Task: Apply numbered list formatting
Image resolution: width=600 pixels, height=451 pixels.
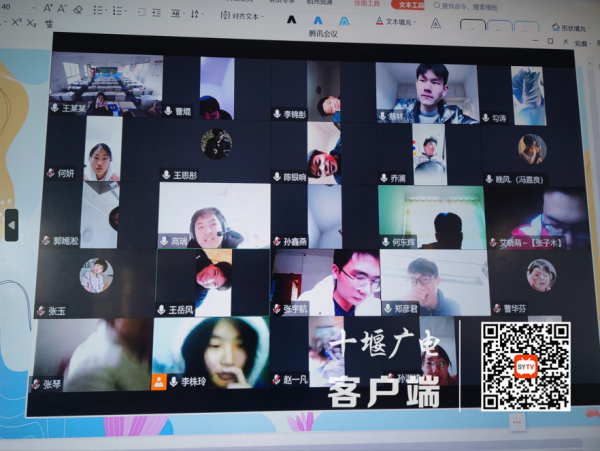Action: pyautogui.click(x=117, y=11)
